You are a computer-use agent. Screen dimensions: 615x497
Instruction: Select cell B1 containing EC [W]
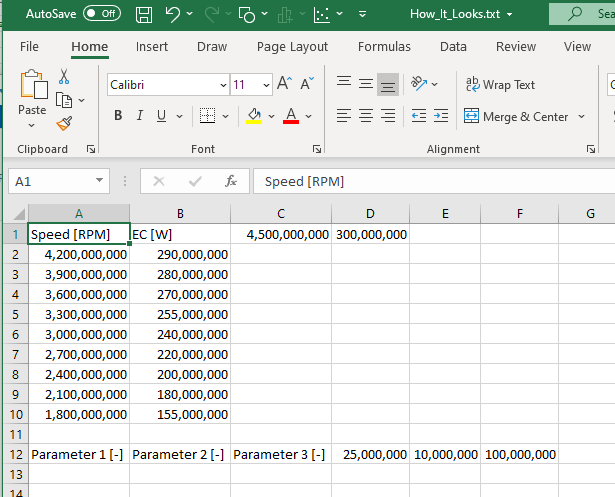[x=180, y=234]
